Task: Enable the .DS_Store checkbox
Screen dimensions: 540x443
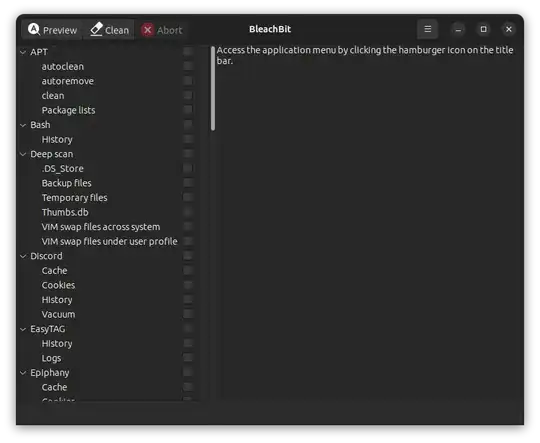Action: point(188,168)
